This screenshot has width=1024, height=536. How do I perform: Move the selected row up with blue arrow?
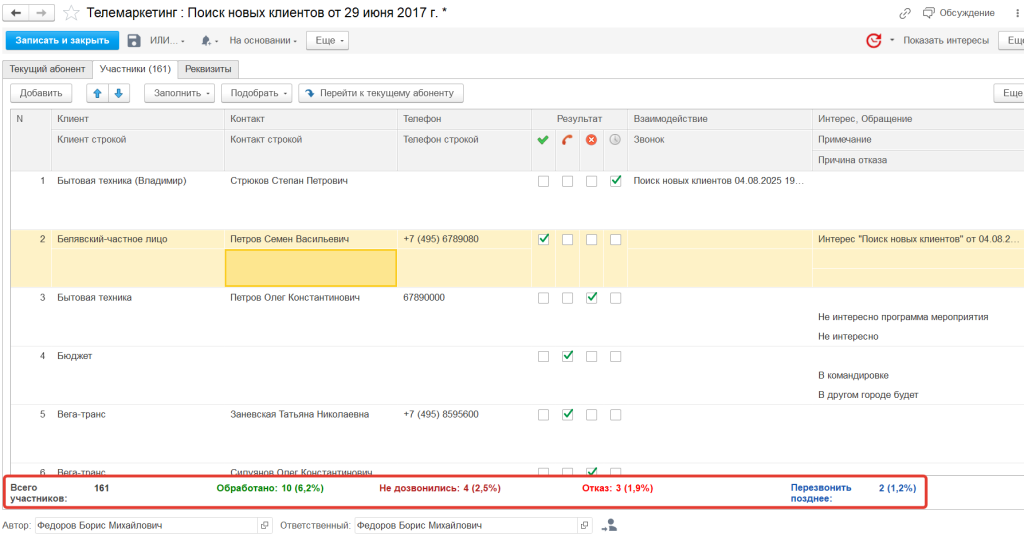[x=97, y=93]
